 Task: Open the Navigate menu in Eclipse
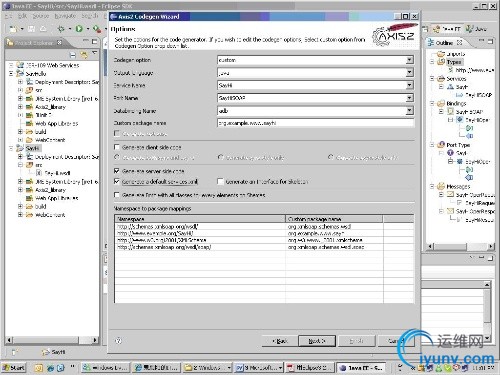65,16
